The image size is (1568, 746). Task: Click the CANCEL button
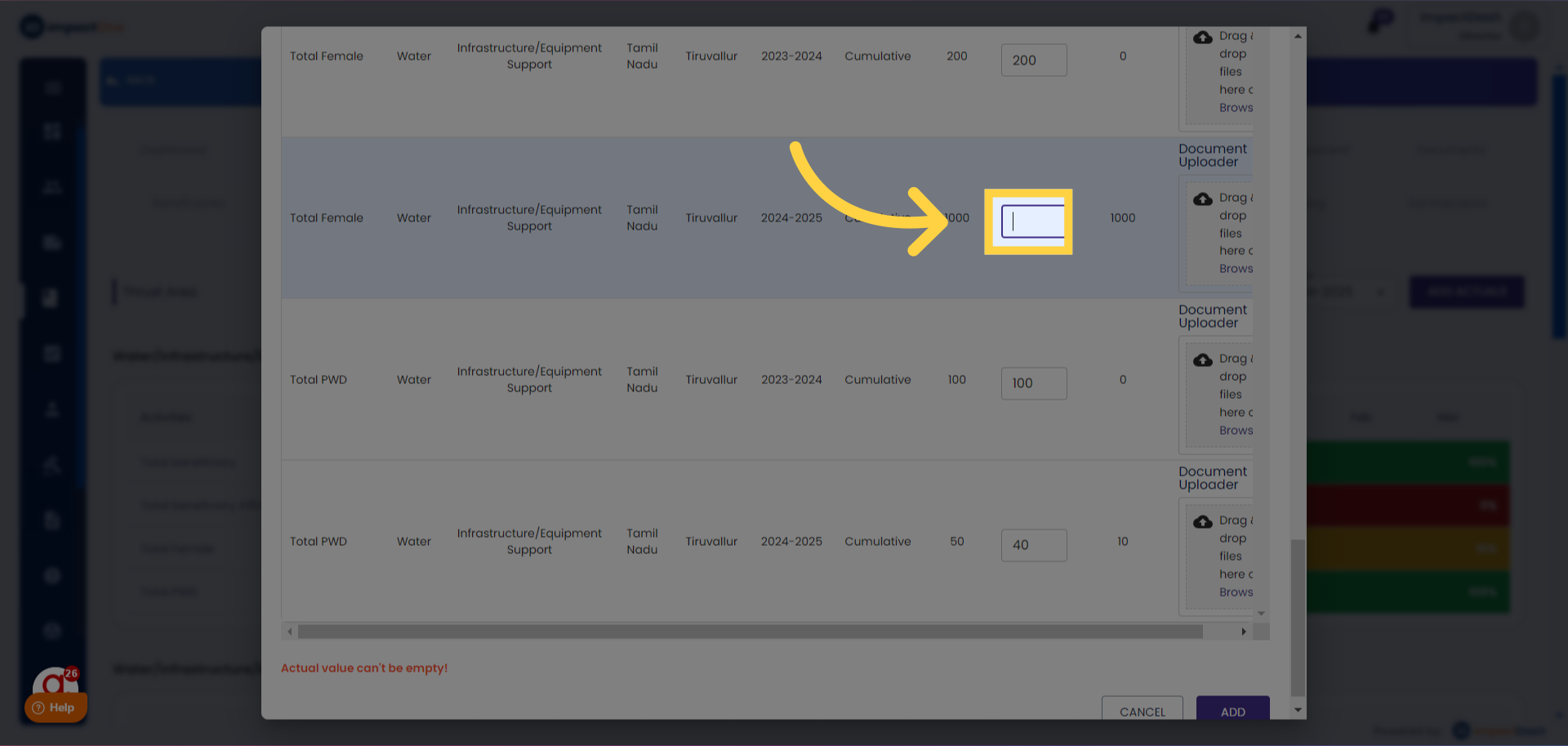(x=1142, y=711)
